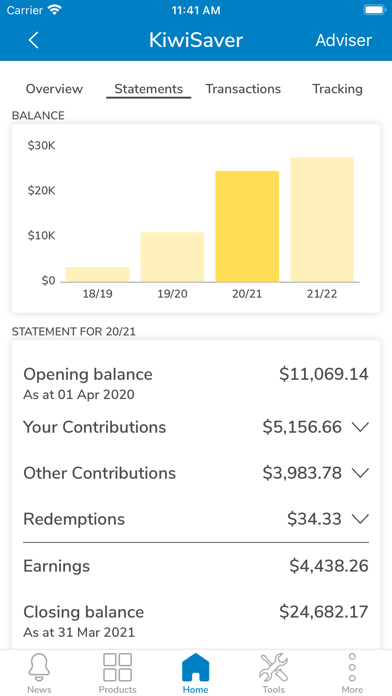Tap the battery status icon
This screenshot has width=392, height=696.
[375, 10]
